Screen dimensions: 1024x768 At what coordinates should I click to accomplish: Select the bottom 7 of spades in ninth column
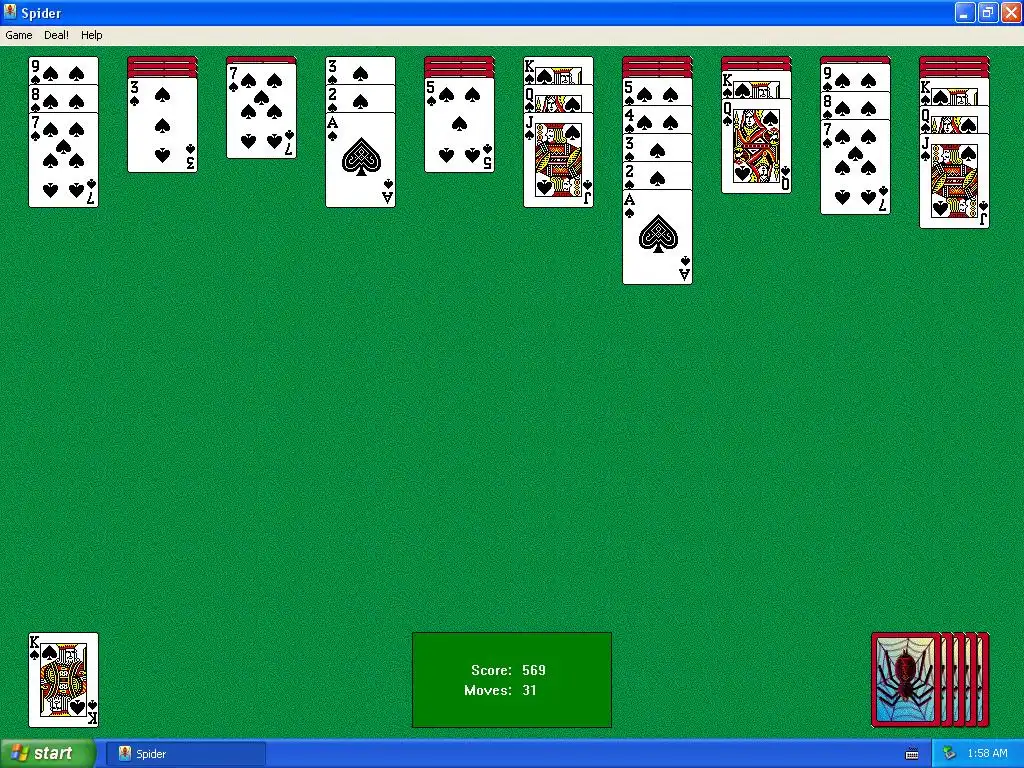pos(856,167)
